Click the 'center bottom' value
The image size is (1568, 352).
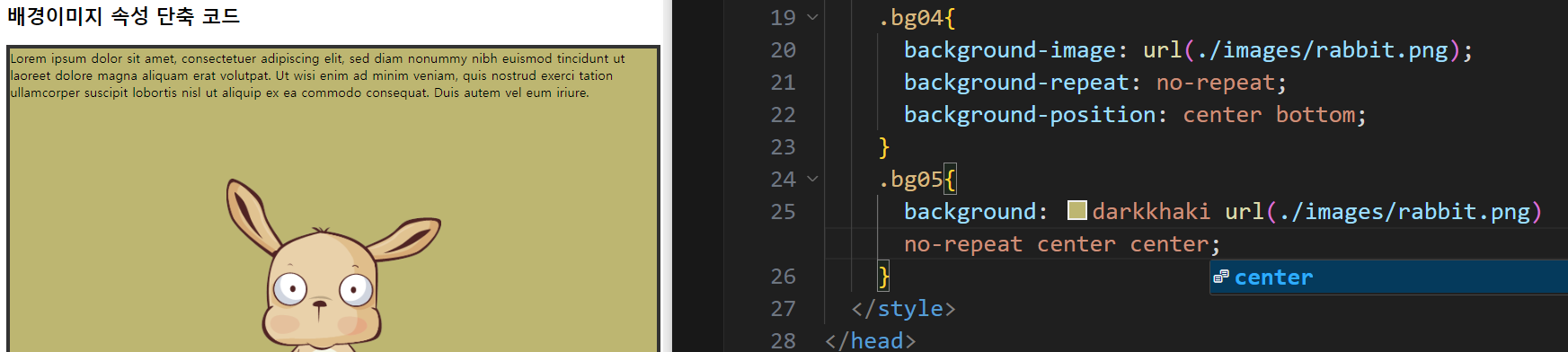point(1269,114)
